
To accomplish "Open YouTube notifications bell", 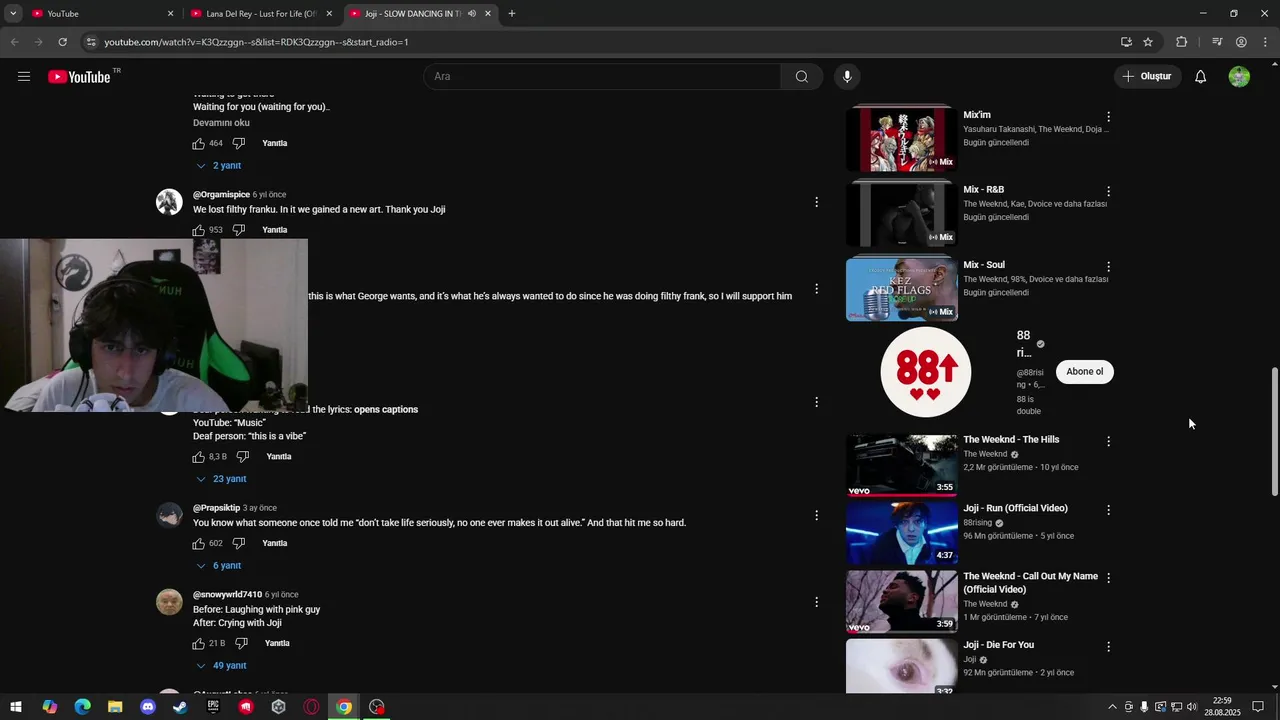I will tap(1201, 76).
